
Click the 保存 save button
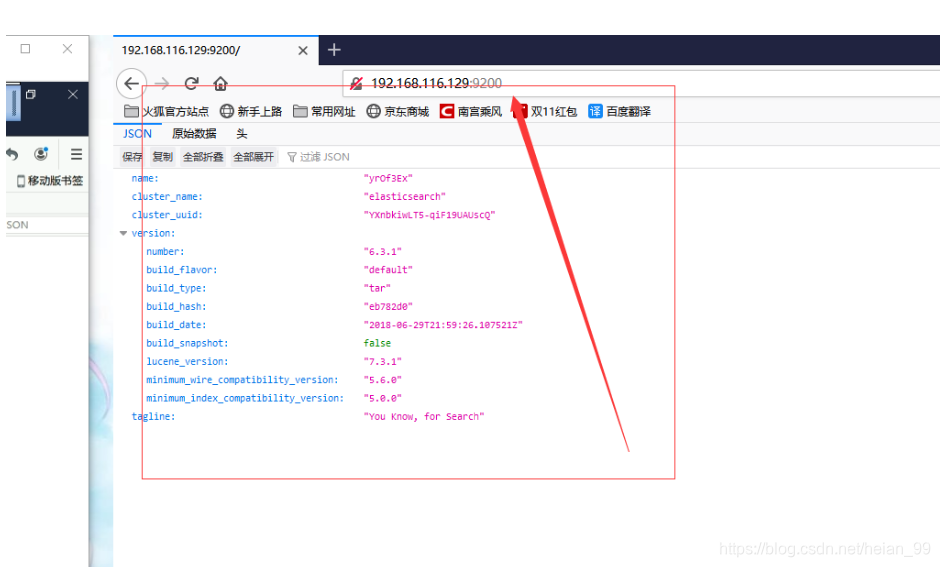coord(132,157)
